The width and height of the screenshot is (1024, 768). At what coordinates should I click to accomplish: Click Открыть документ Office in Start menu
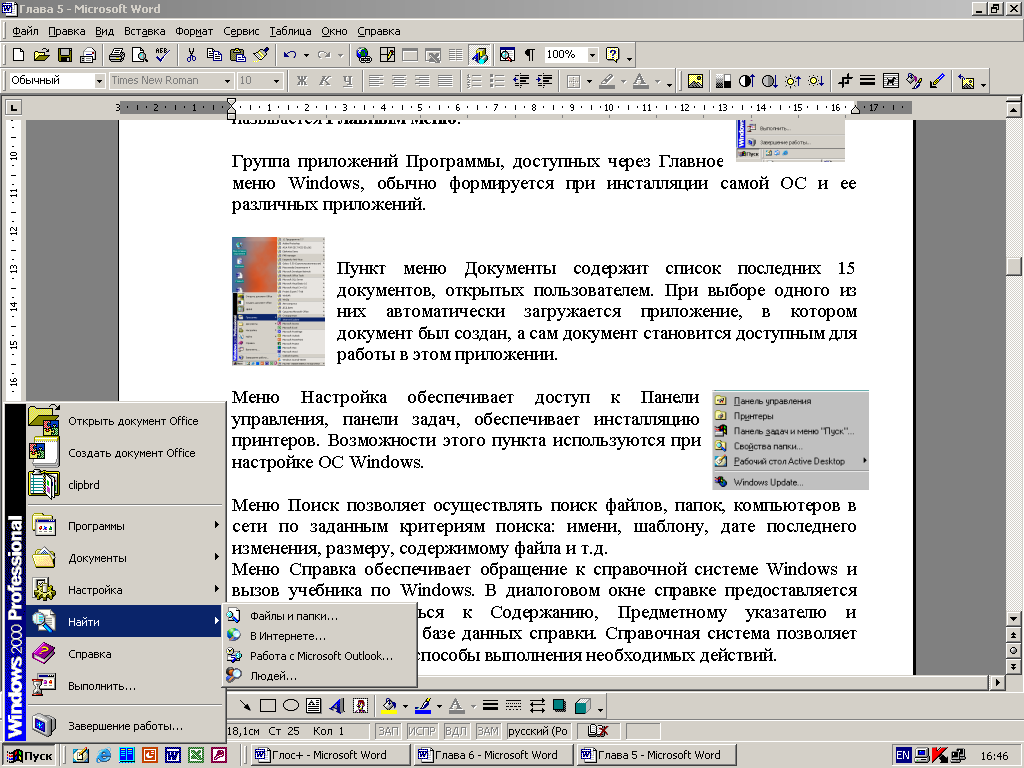(x=124, y=421)
